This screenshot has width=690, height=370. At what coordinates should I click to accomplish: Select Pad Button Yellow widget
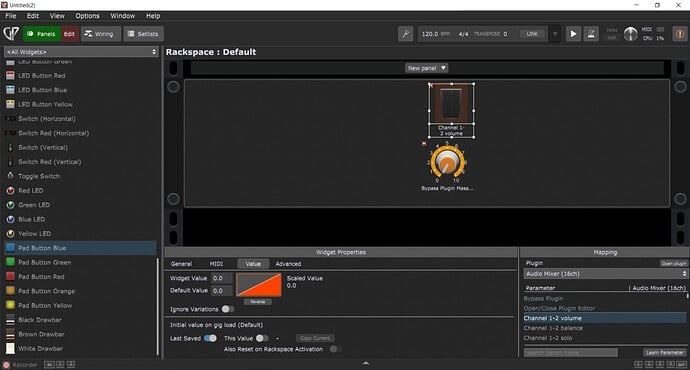(x=45, y=305)
